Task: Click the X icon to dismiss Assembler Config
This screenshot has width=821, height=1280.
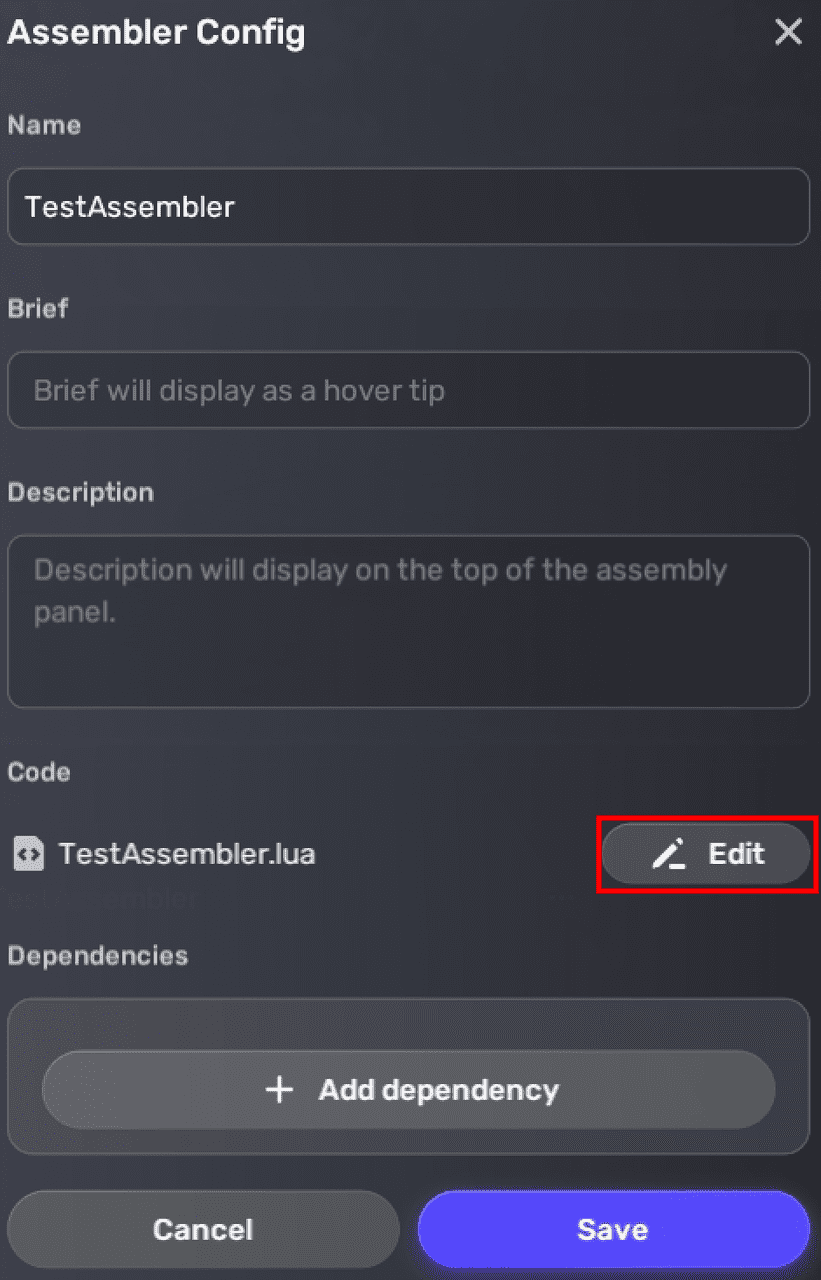Action: pos(788,32)
